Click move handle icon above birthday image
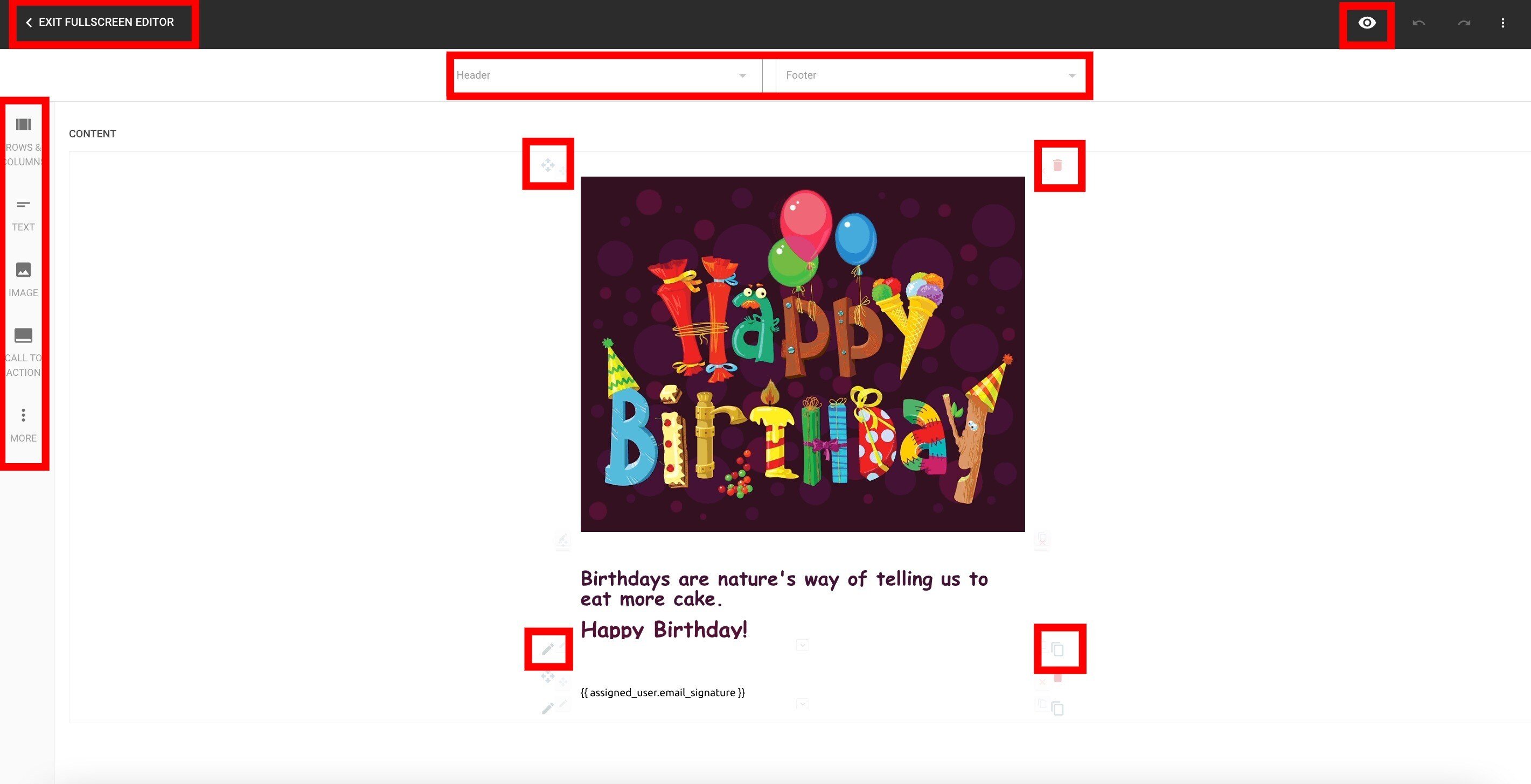The width and height of the screenshot is (1531, 784). coord(548,165)
